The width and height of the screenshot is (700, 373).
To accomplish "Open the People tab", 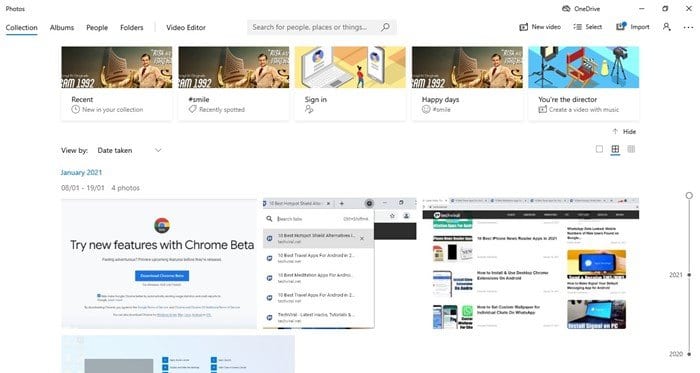I will 97,27.
